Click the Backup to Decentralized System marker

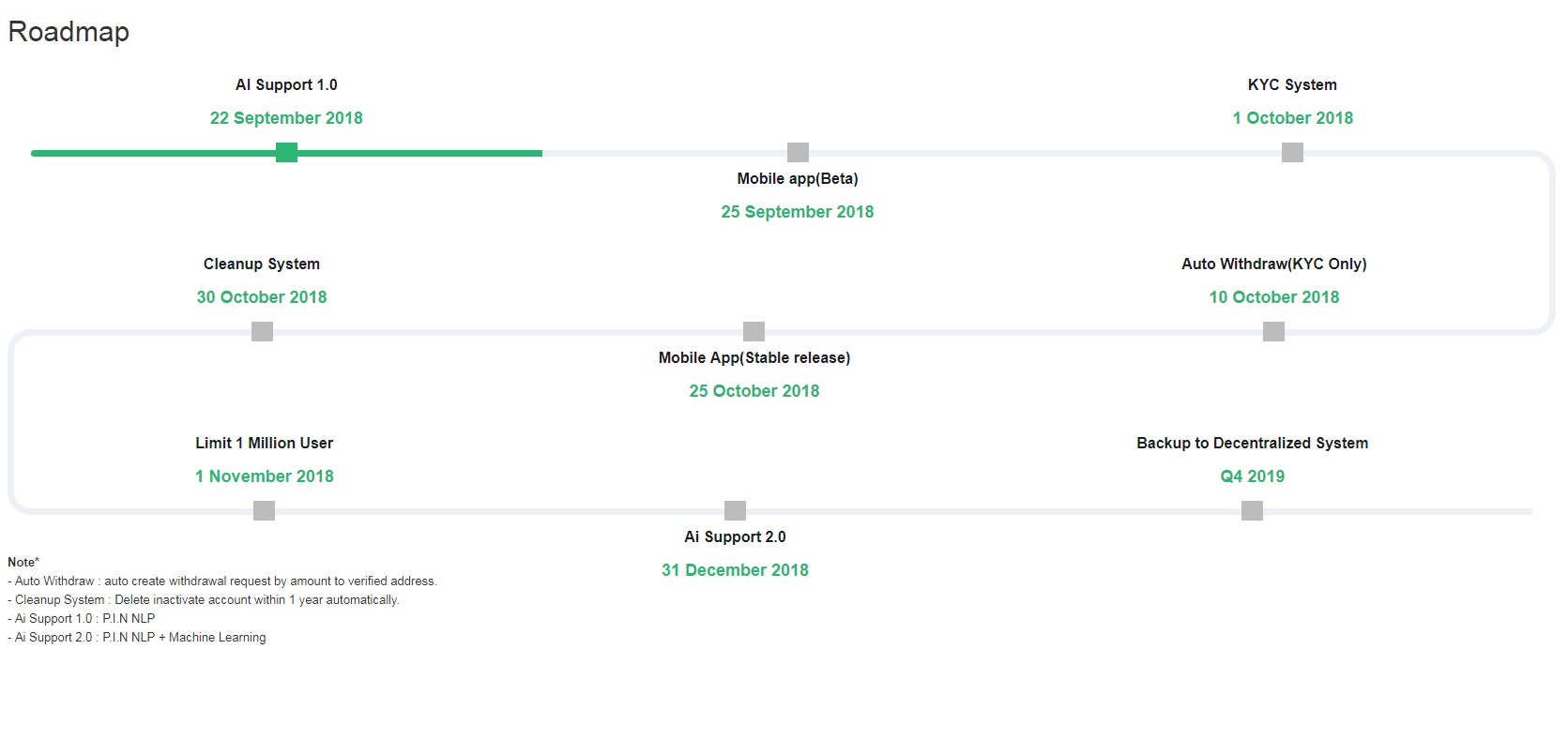[x=1252, y=511]
